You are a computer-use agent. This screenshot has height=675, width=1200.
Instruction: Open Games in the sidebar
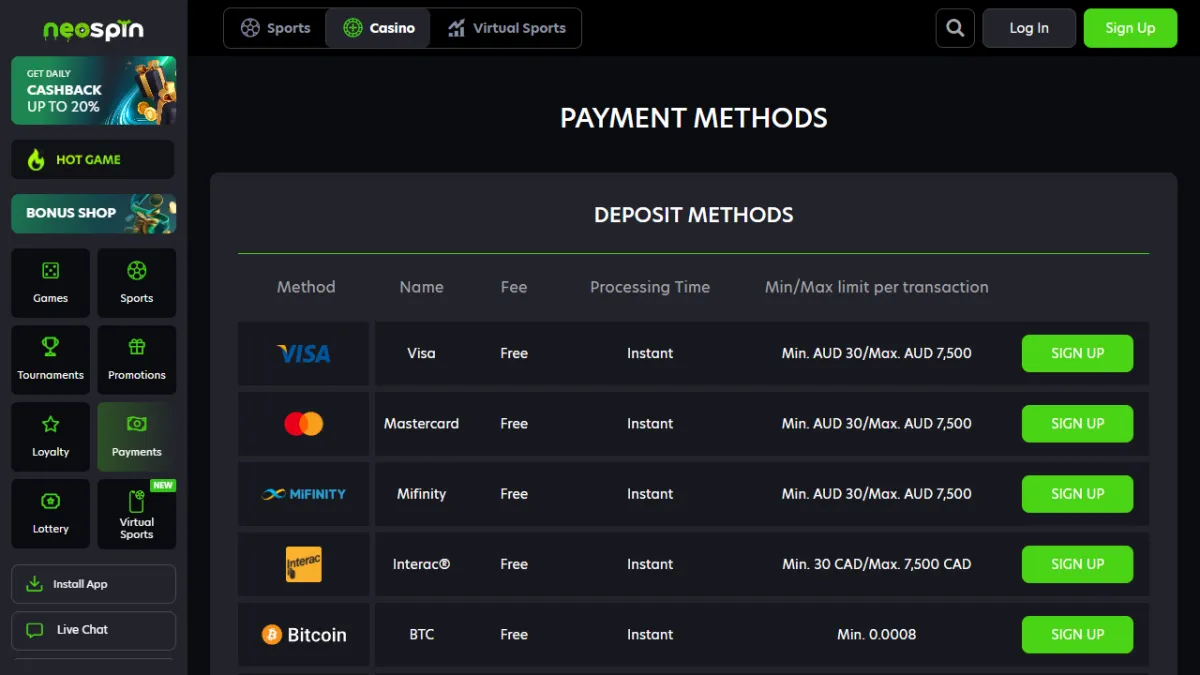[50, 282]
